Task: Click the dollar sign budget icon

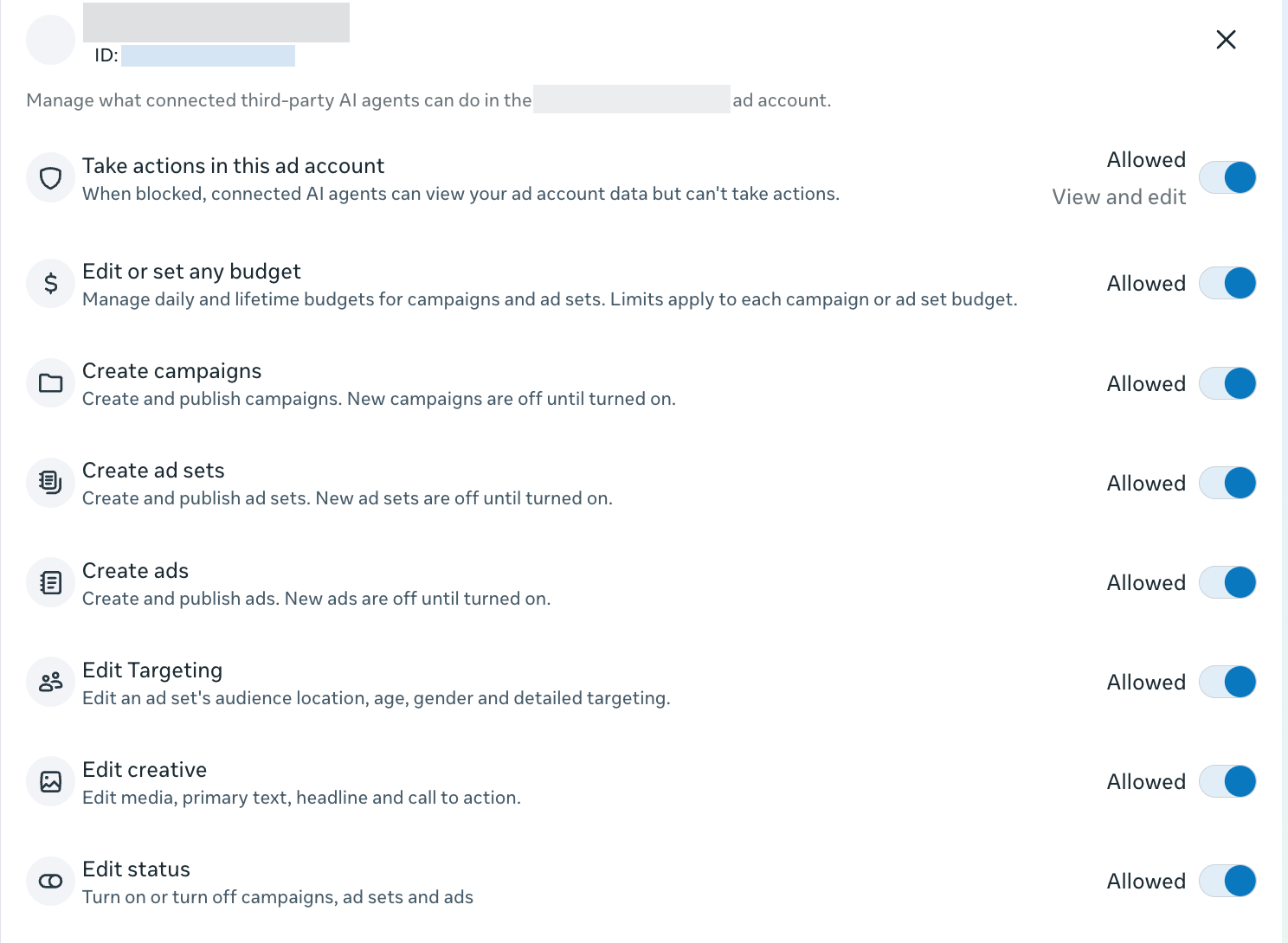Action: pyautogui.click(x=51, y=284)
